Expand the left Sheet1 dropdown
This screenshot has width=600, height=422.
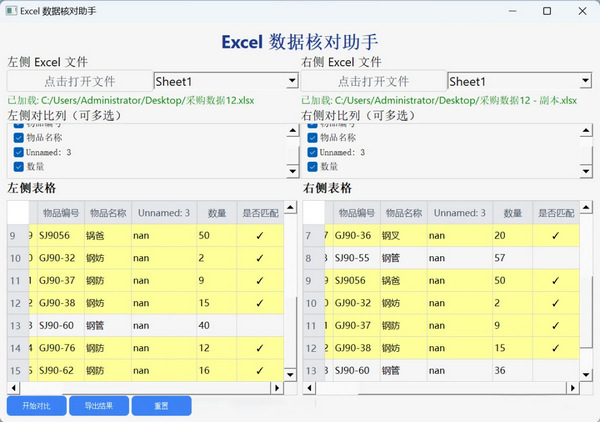point(292,81)
